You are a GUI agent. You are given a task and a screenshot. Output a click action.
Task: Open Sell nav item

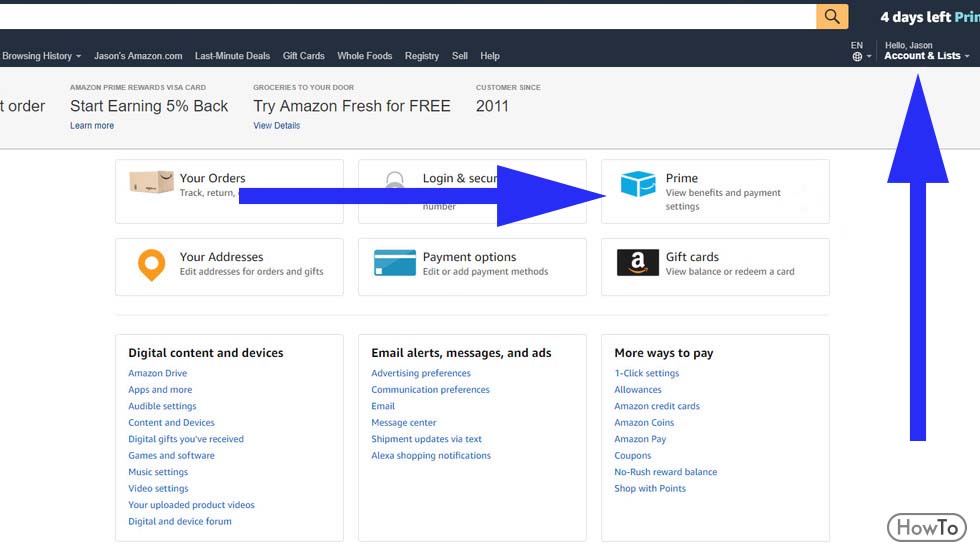[460, 56]
